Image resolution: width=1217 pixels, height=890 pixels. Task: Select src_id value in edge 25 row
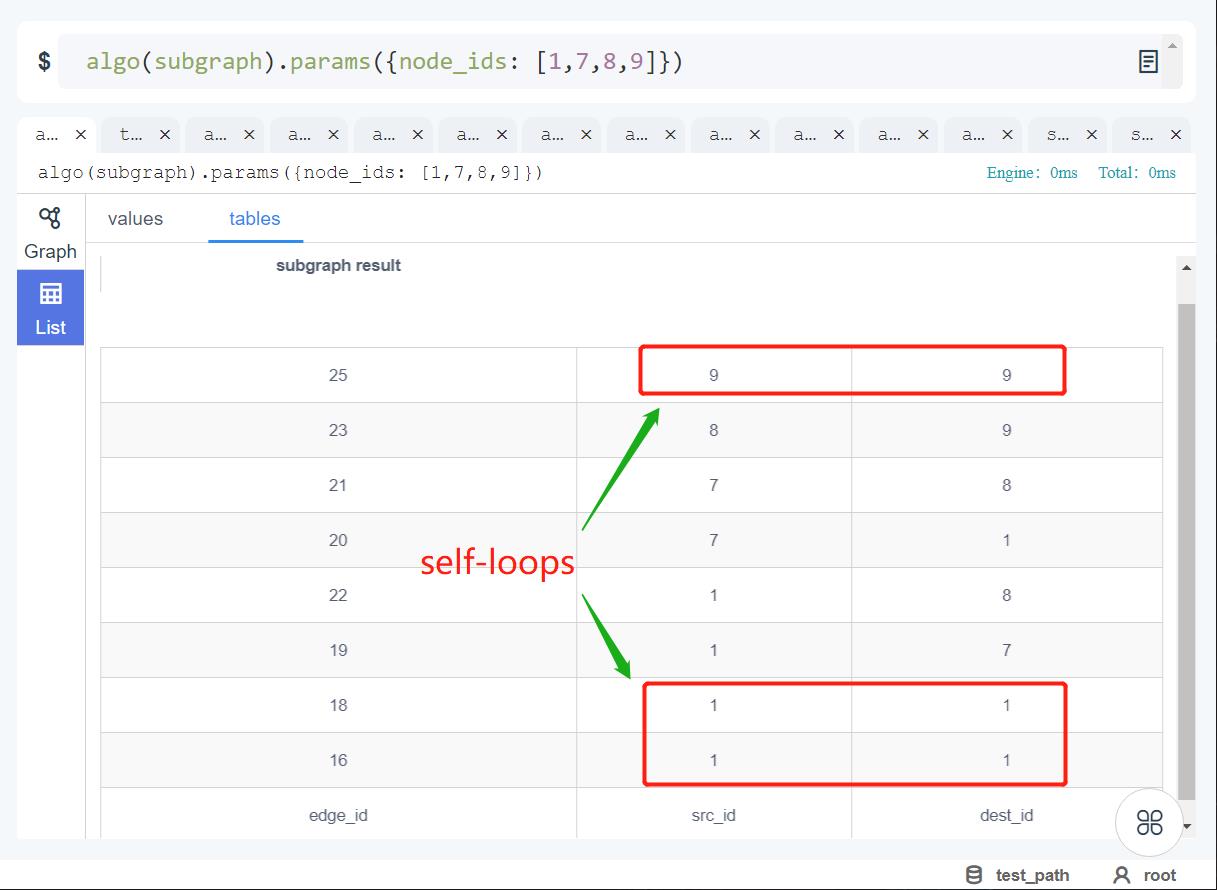click(x=713, y=375)
